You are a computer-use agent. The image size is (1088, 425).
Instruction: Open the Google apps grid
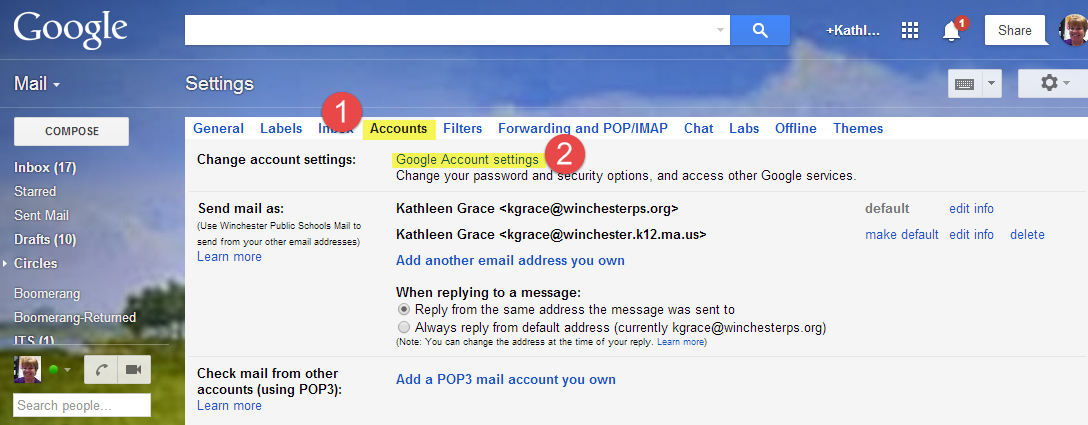click(x=909, y=31)
